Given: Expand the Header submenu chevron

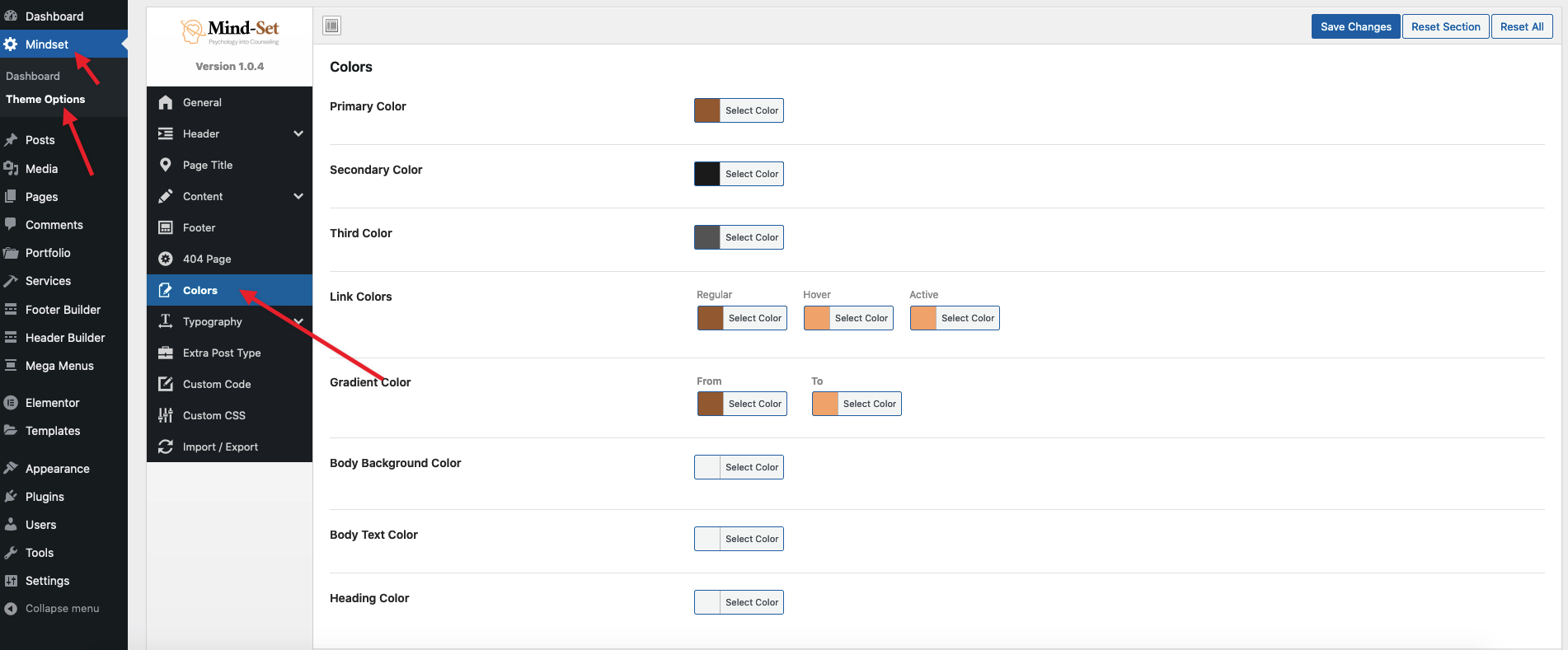Looking at the screenshot, I should (x=298, y=133).
